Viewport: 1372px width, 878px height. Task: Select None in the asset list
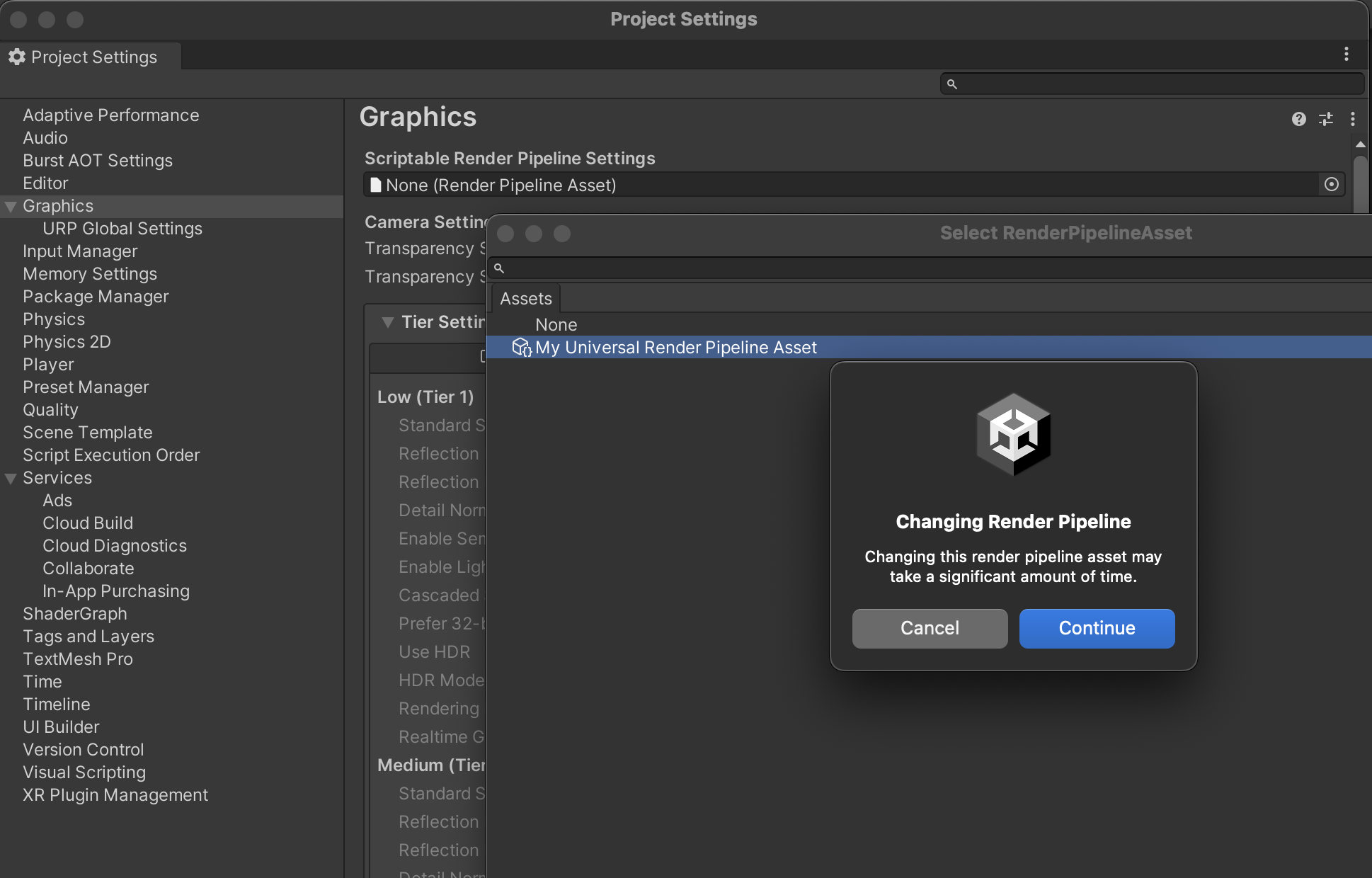(x=556, y=325)
